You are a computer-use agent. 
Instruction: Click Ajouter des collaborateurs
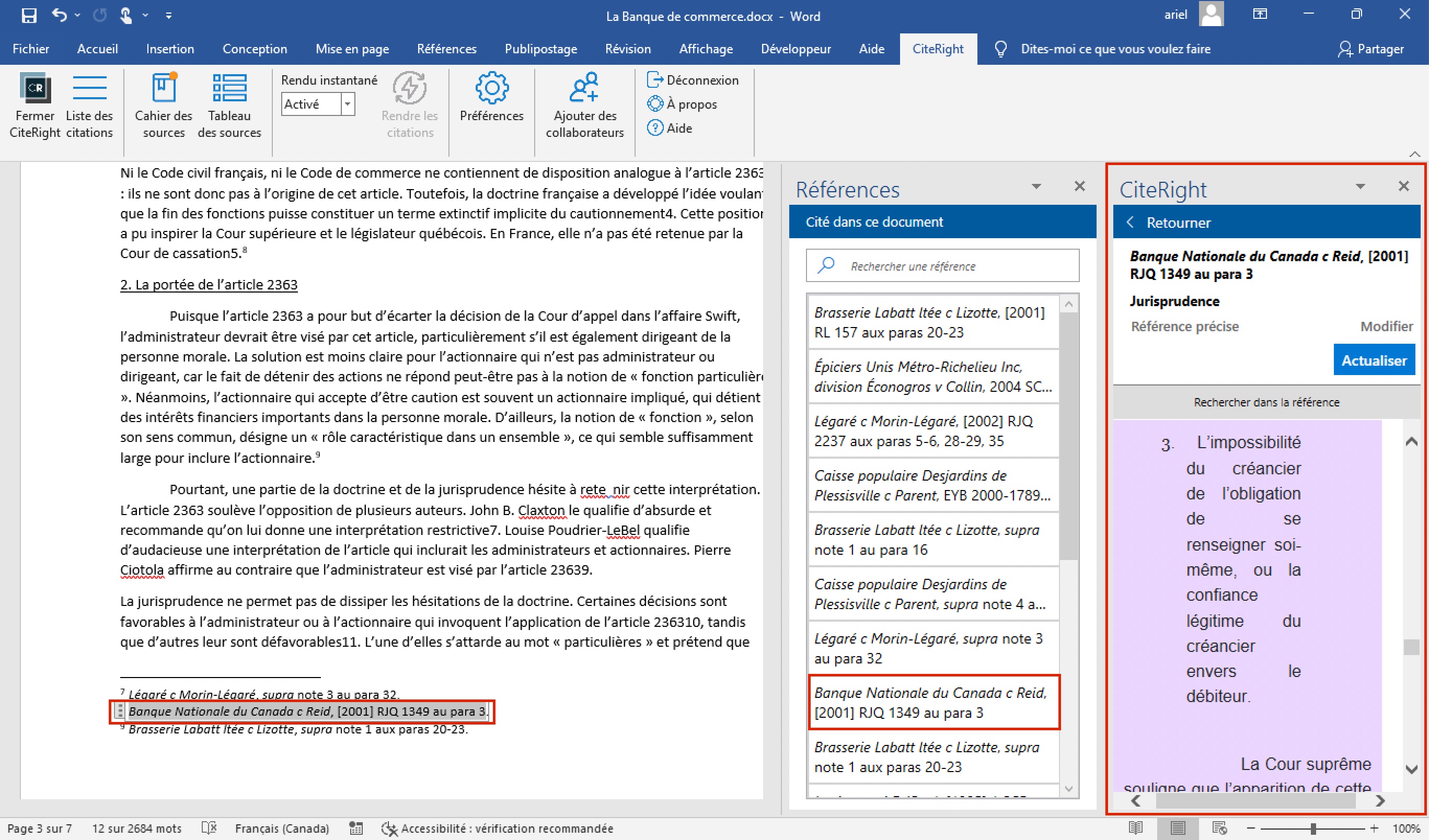click(585, 106)
